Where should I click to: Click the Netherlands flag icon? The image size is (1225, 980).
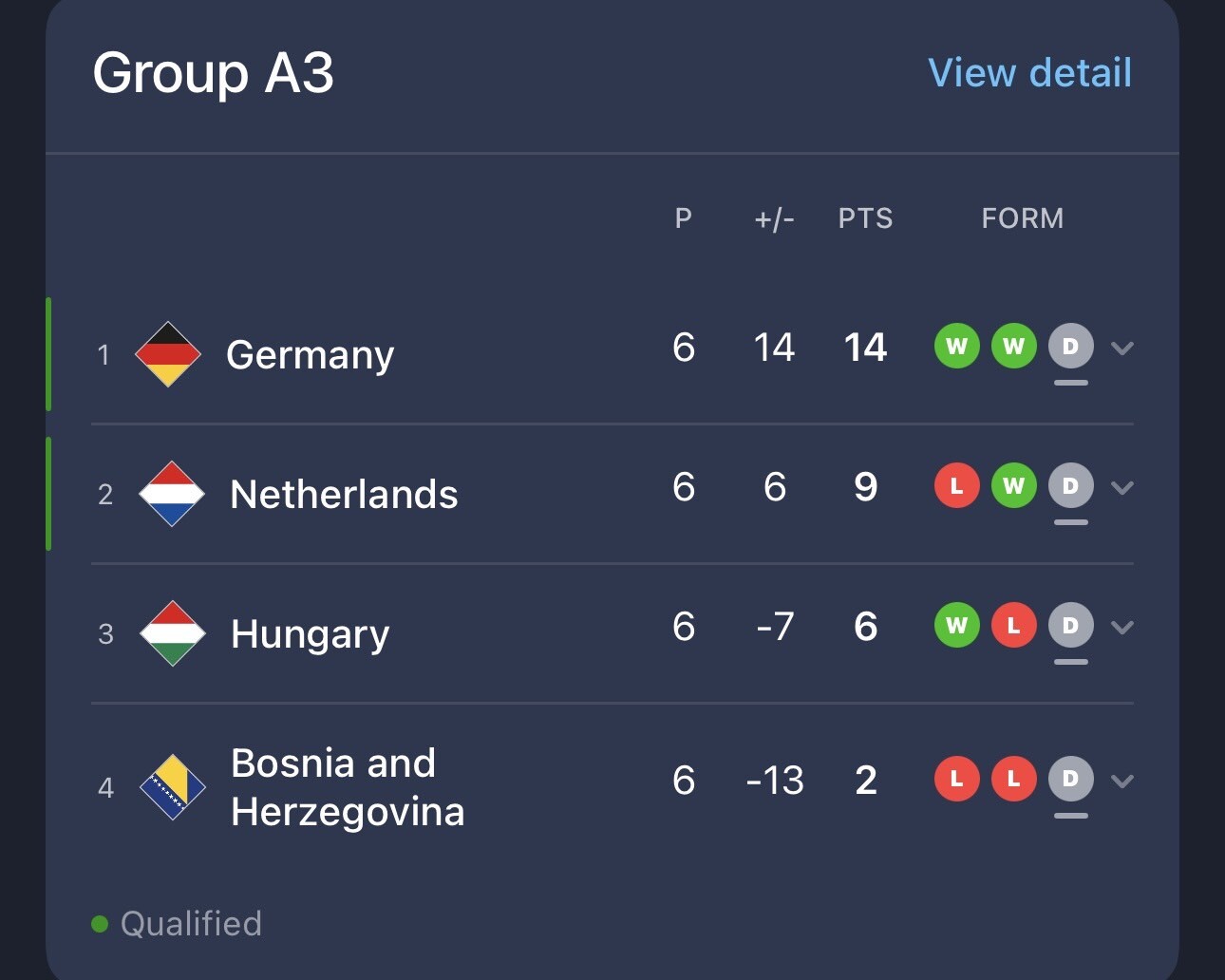click(x=172, y=494)
